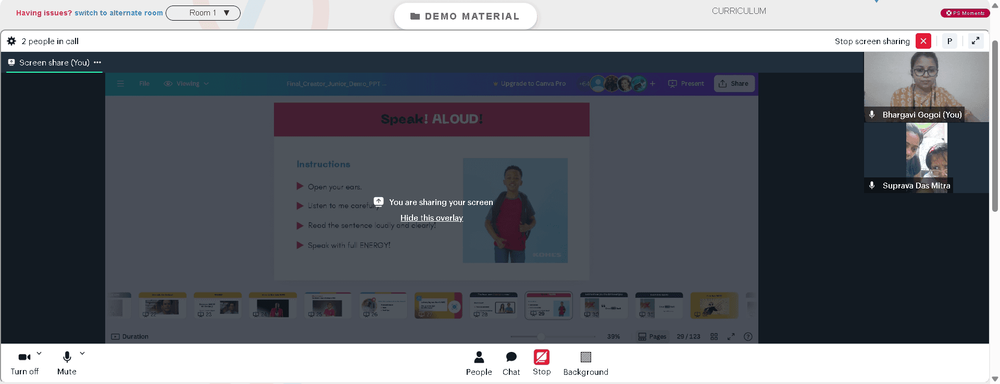1000x384 pixels.
Task: Expand the call to fullscreen
Action: (975, 41)
